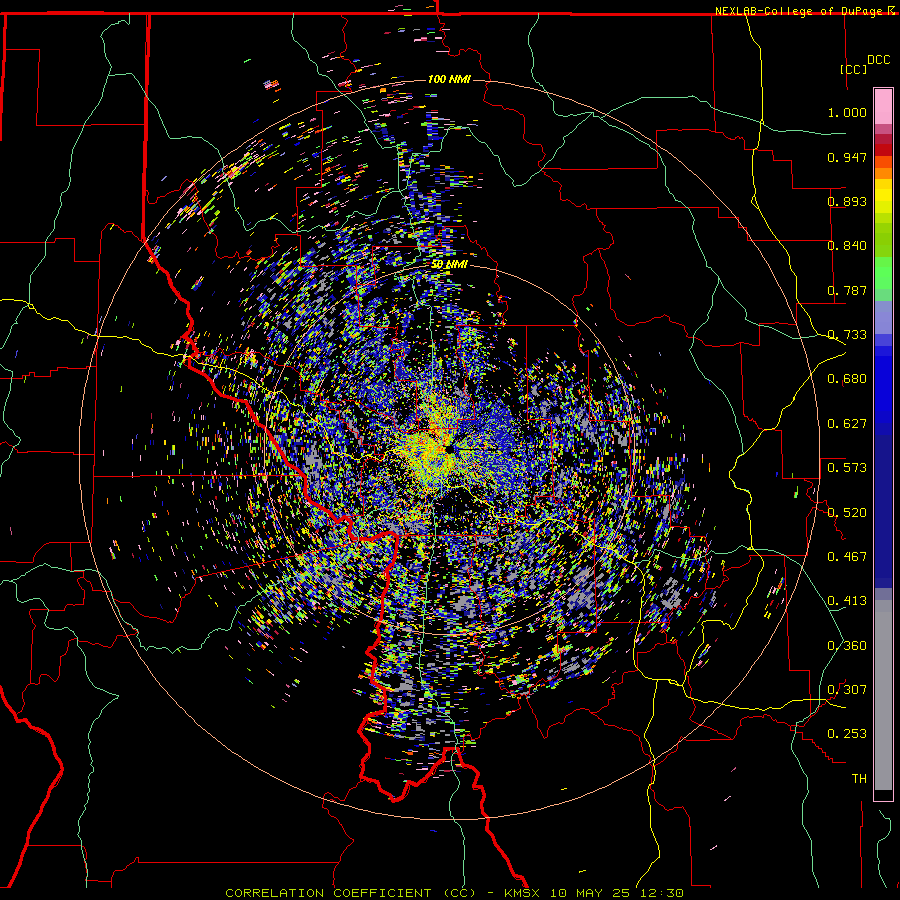Pick the orange segment of the color bar
This screenshot has height=900, width=900.
pyautogui.click(x=883, y=173)
